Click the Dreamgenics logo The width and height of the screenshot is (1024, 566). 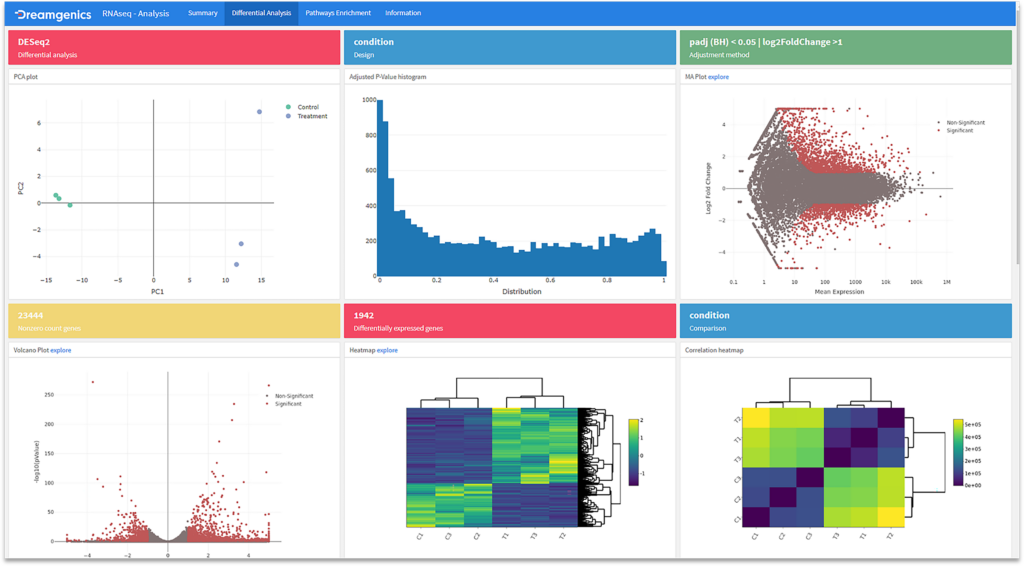[53, 14]
